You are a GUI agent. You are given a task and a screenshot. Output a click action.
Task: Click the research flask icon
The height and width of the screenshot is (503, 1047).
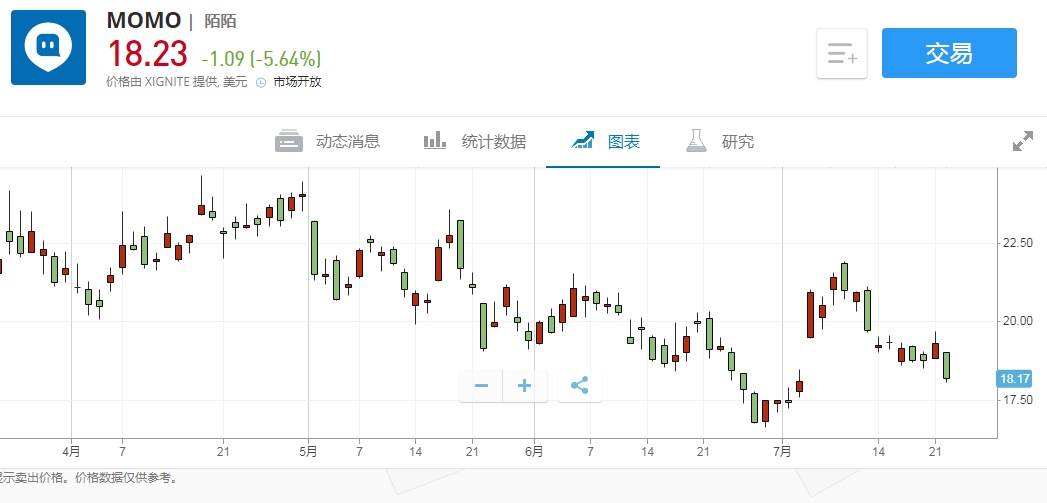[x=696, y=141]
